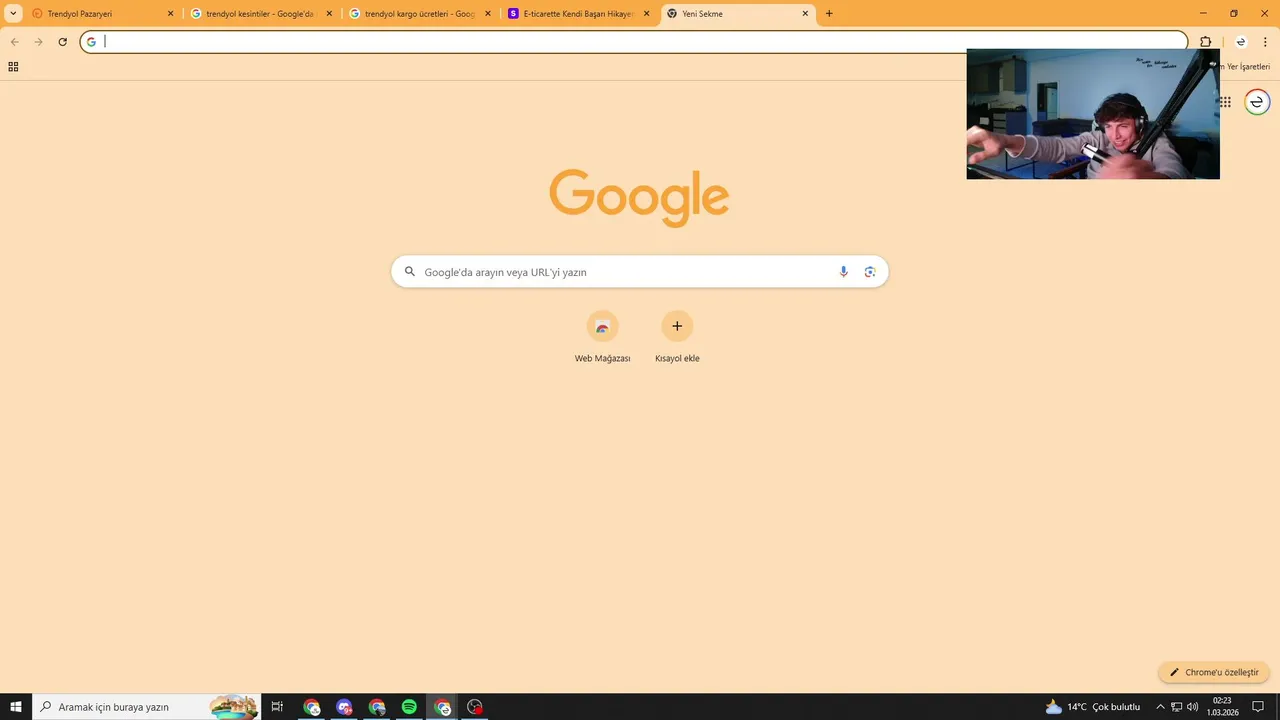
Task: Search by image with Google Lens icon
Action: [x=870, y=272]
